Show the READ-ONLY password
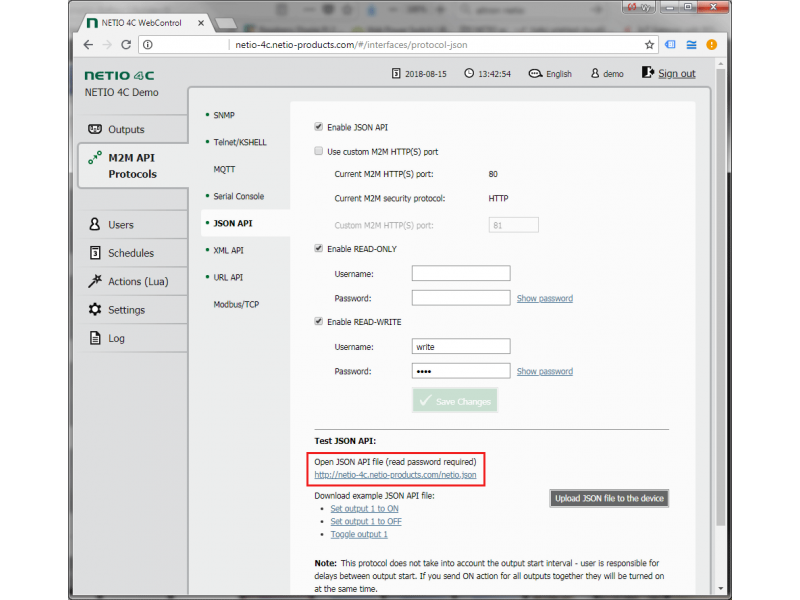The width and height of the screenshot is (800, 600). click(544, 298)
